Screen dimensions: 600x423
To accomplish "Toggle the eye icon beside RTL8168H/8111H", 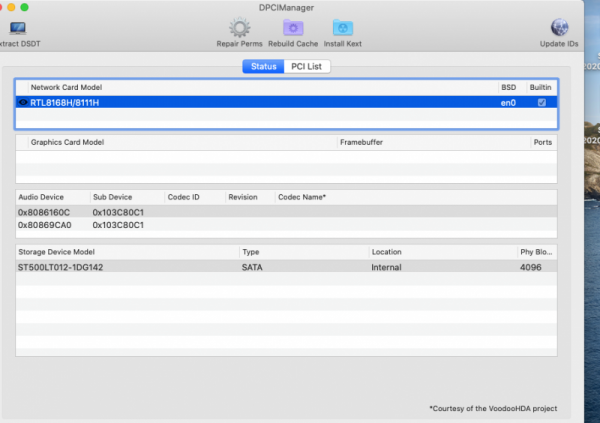I will pyautogui.click(x=23, y=102).
